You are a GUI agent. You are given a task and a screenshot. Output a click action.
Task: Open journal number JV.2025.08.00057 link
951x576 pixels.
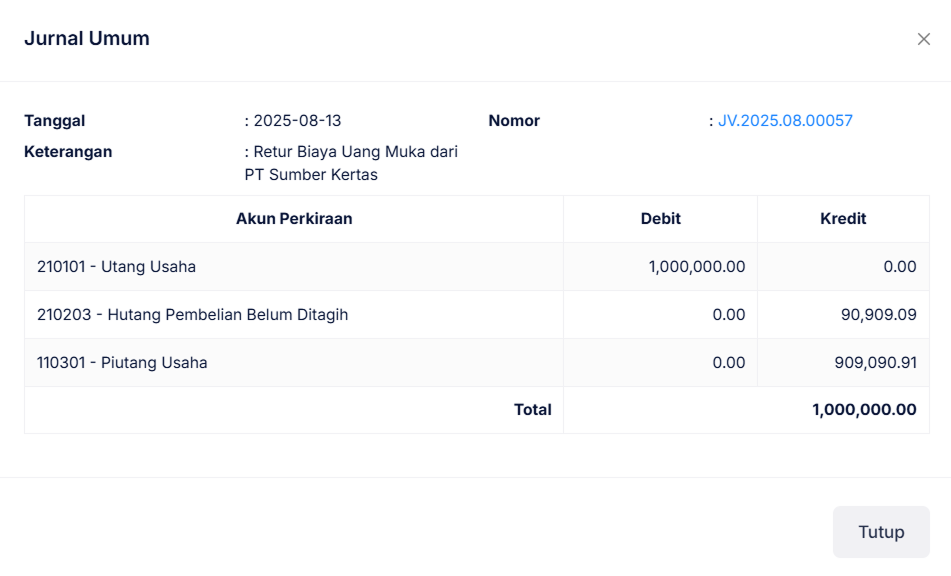[785, 121]
